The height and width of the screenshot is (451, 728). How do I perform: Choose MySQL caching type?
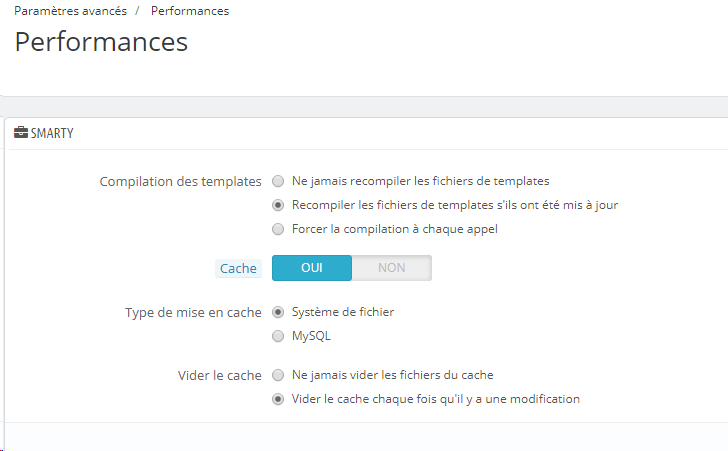tap(278, 336)
